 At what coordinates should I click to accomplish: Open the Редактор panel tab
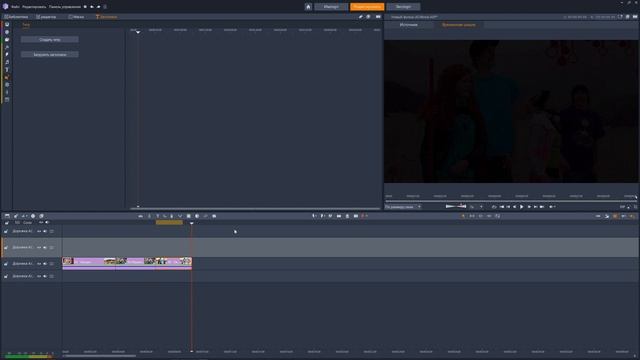click(x=46, y=17)
